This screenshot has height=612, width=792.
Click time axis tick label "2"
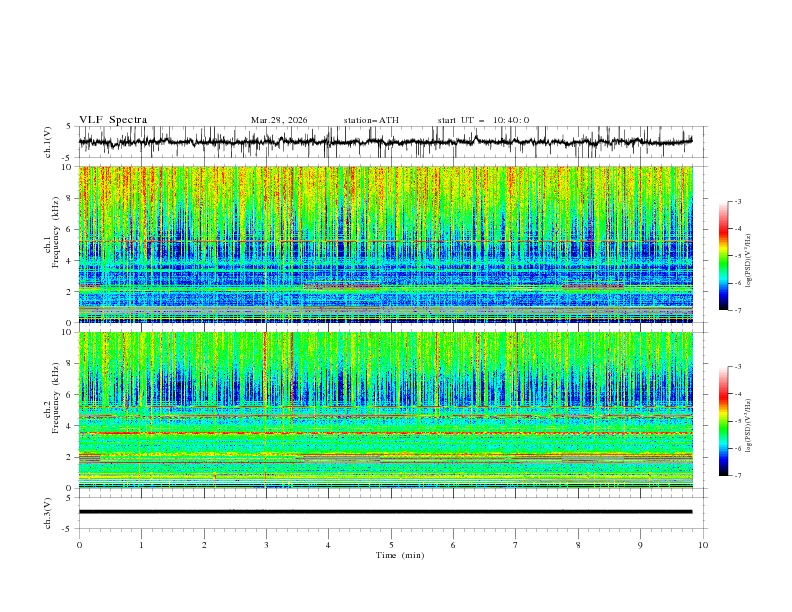(204, 545)
